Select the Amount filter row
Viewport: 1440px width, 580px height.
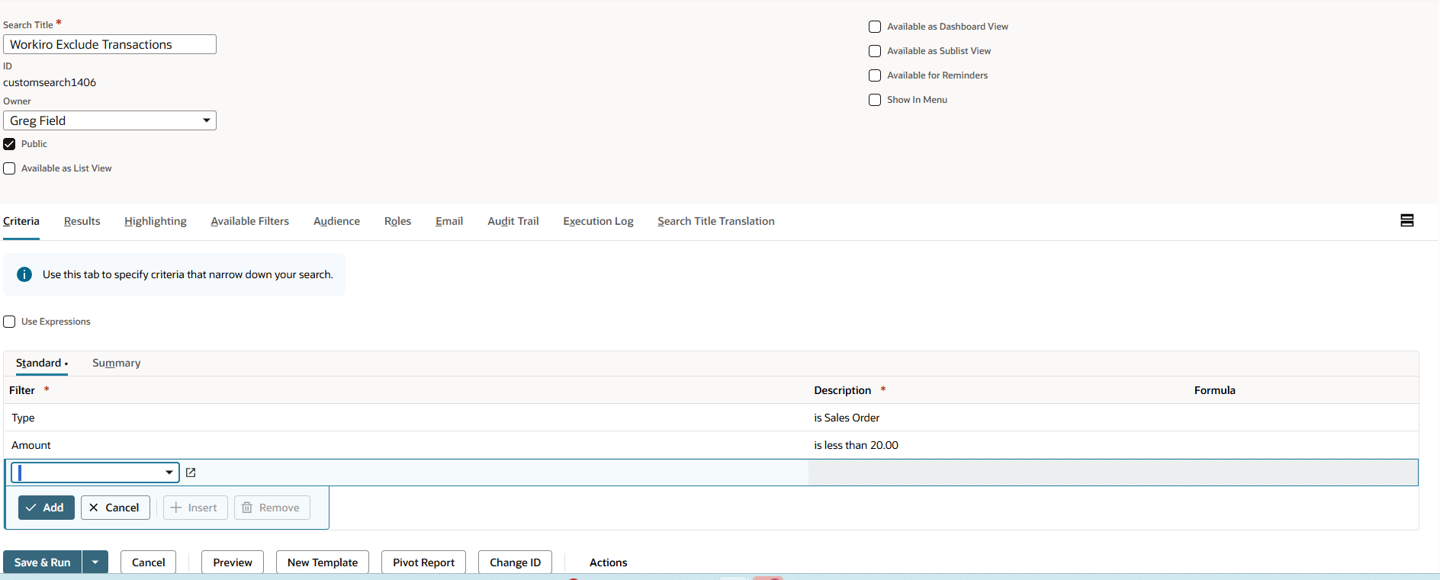click(x=31, y=445)
